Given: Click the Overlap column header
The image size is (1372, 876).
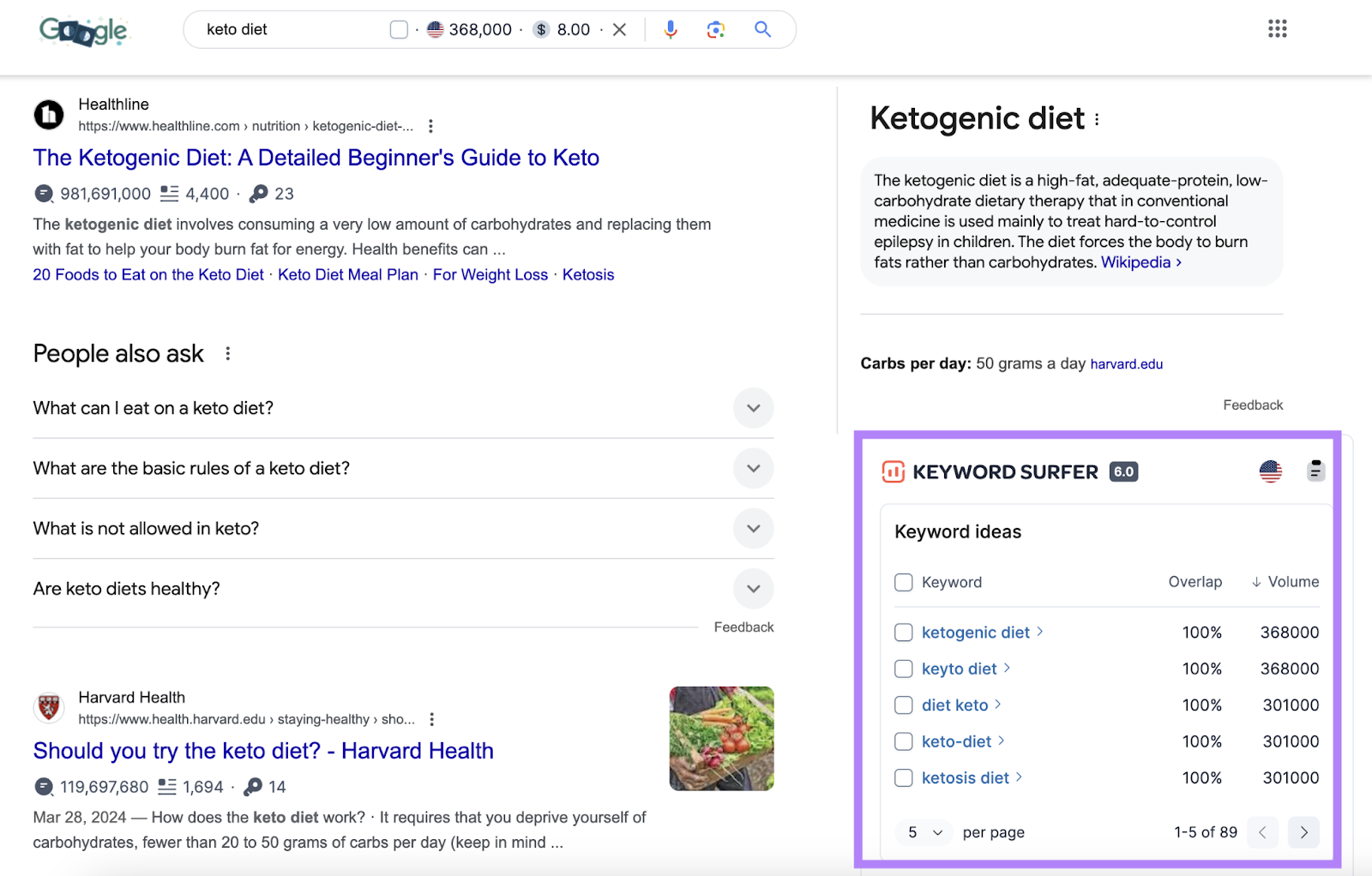Looking at the screenshot, I should [1195, 582].
